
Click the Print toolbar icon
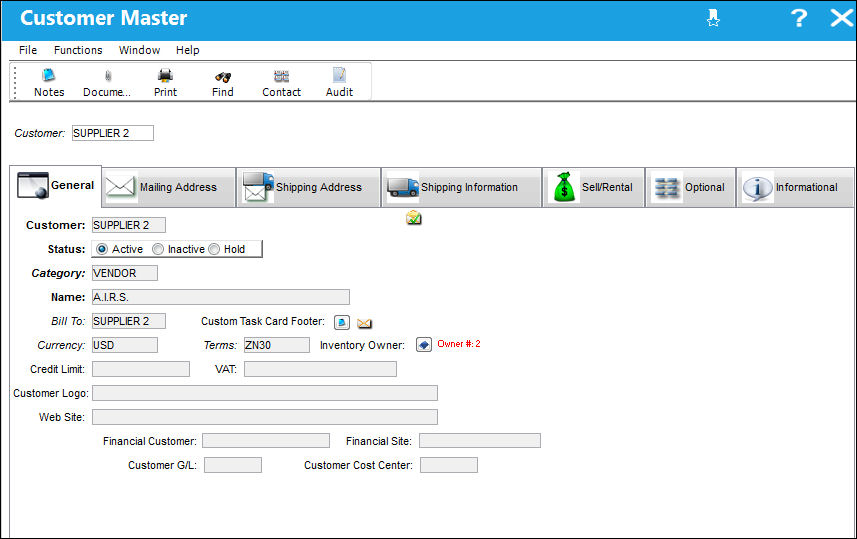click(x=165, y=83)
